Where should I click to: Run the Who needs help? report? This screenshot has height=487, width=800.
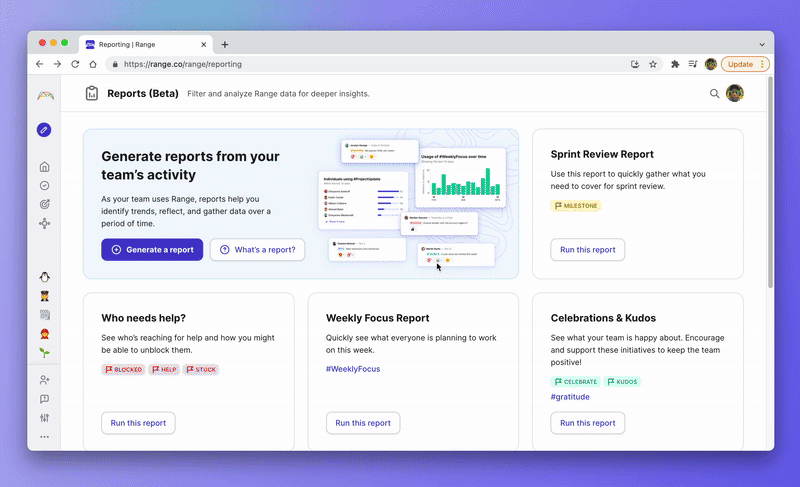point(138,423)
